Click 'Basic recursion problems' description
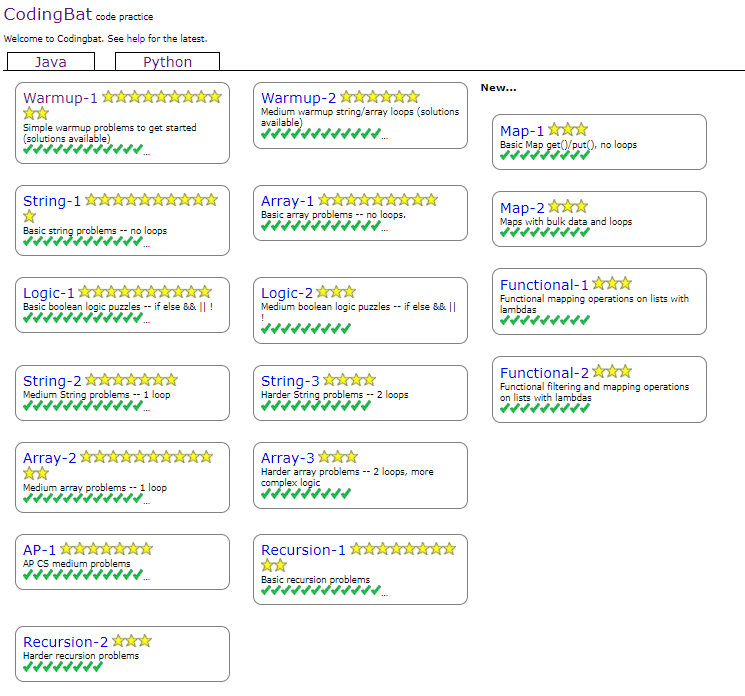 (x=315, y=580)
